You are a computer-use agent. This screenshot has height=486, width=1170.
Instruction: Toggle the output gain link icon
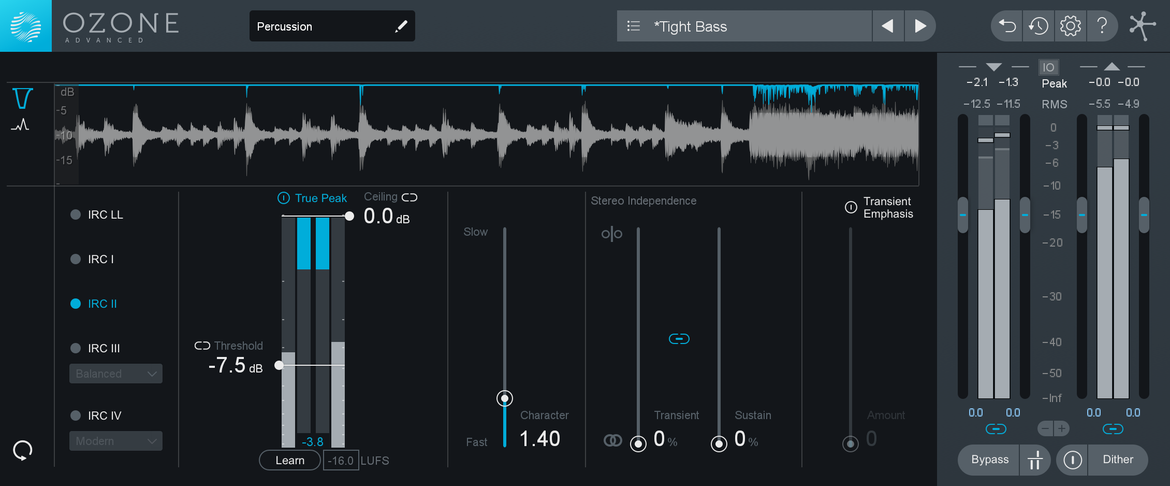1113,429
